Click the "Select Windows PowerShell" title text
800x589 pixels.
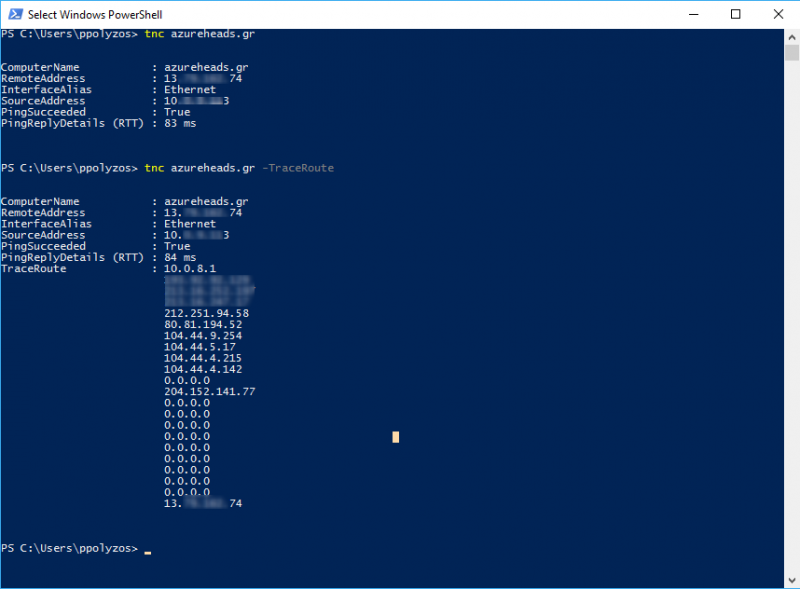pyautogui.click(x=95, y=15)
